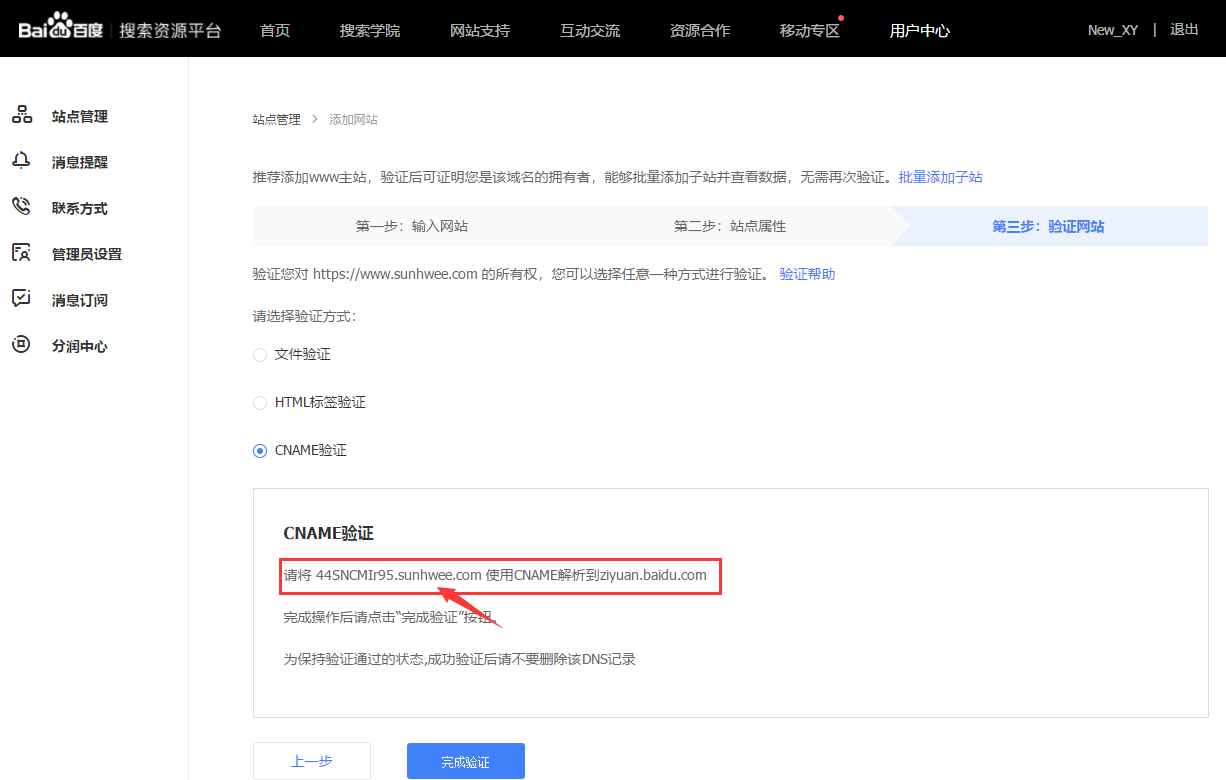Click the 验证帮助 link
This screenshot has height=780, width=1226.
807,273
